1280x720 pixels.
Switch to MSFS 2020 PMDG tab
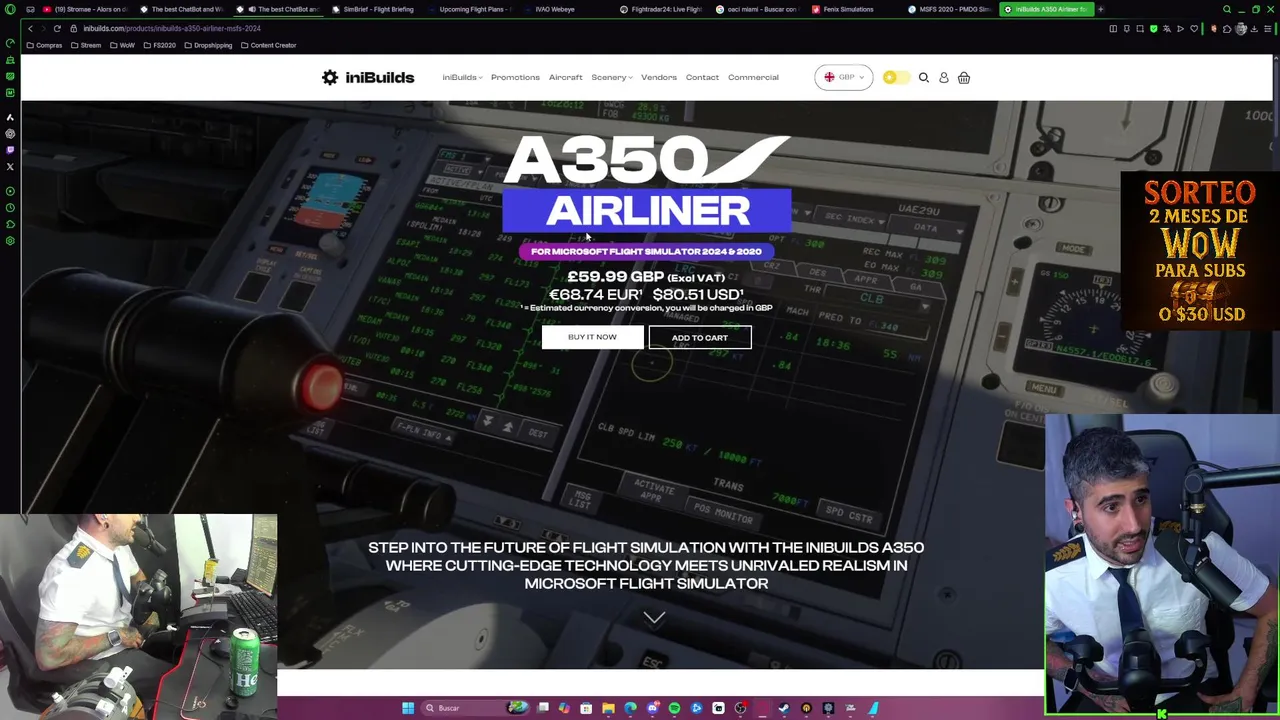point(950,9)
